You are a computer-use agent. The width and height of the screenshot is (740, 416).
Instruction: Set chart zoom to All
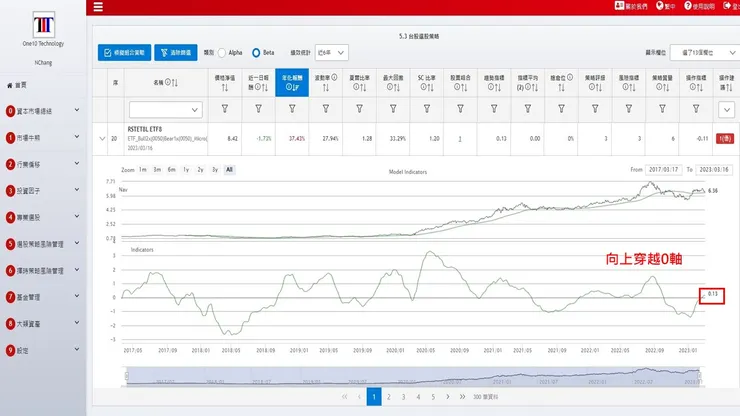[x=229, y=170]
